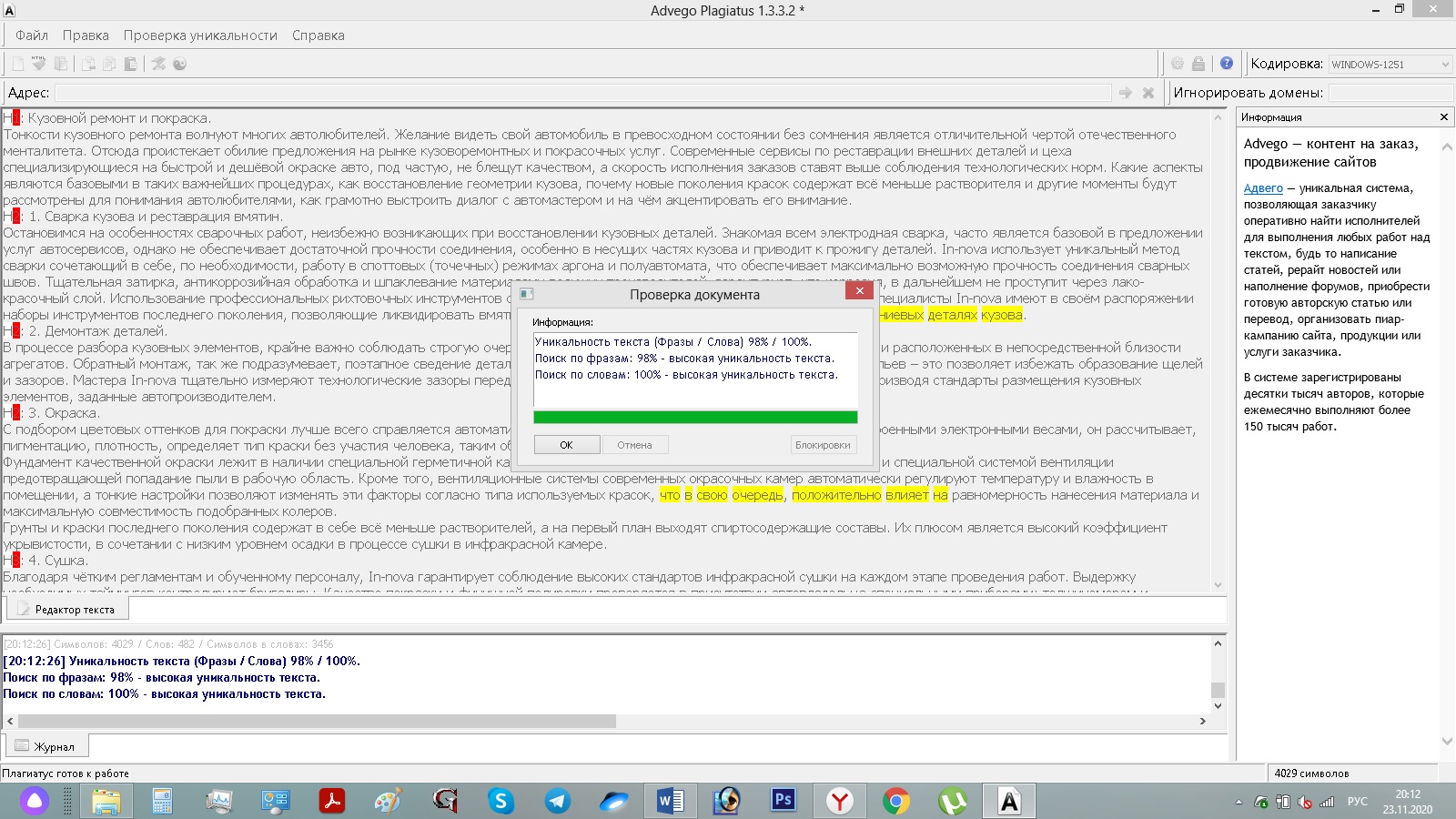Click the HTML cleanup toolbar icon
Screen dimensions: 1456x819
(39, 64)
